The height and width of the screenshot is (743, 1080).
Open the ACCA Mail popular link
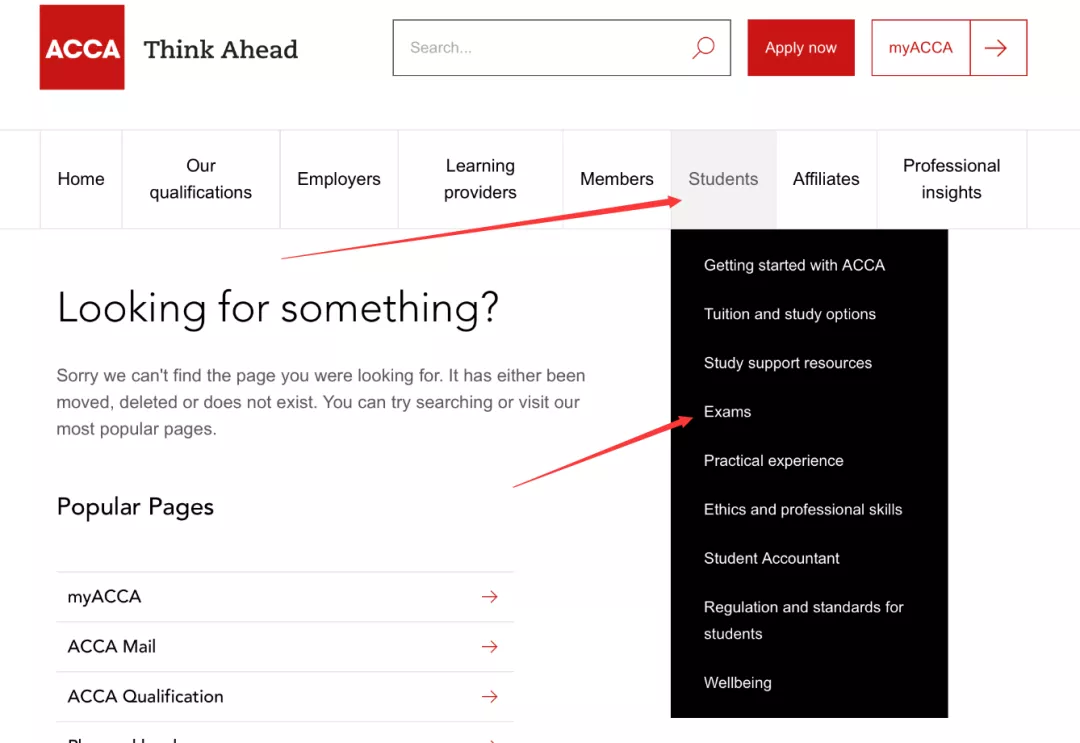285,647
